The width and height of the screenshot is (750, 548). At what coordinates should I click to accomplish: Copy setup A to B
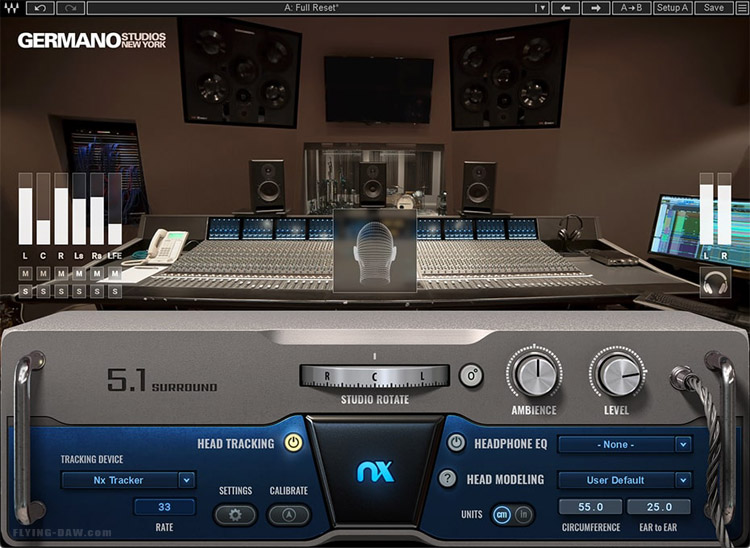click(631, 8)
